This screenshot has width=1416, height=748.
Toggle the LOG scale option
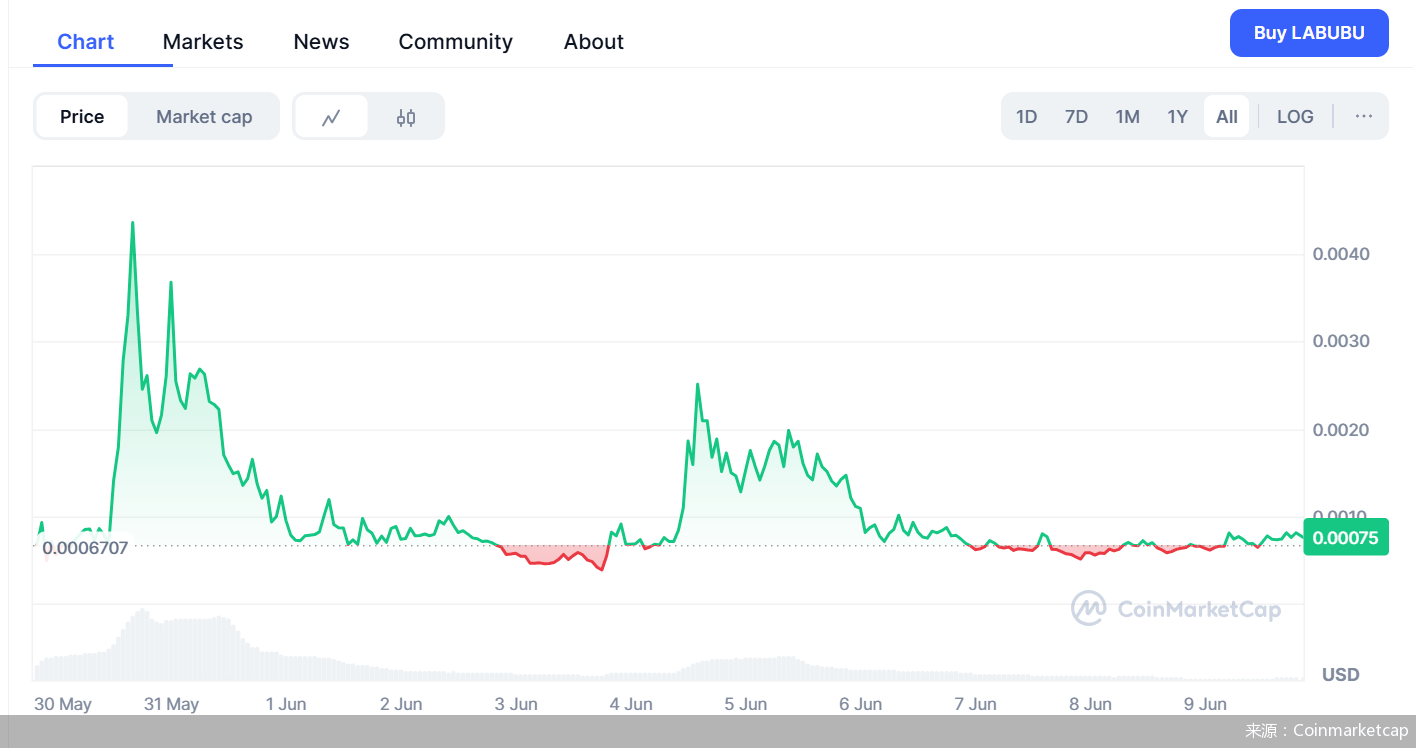[1294, 117]
